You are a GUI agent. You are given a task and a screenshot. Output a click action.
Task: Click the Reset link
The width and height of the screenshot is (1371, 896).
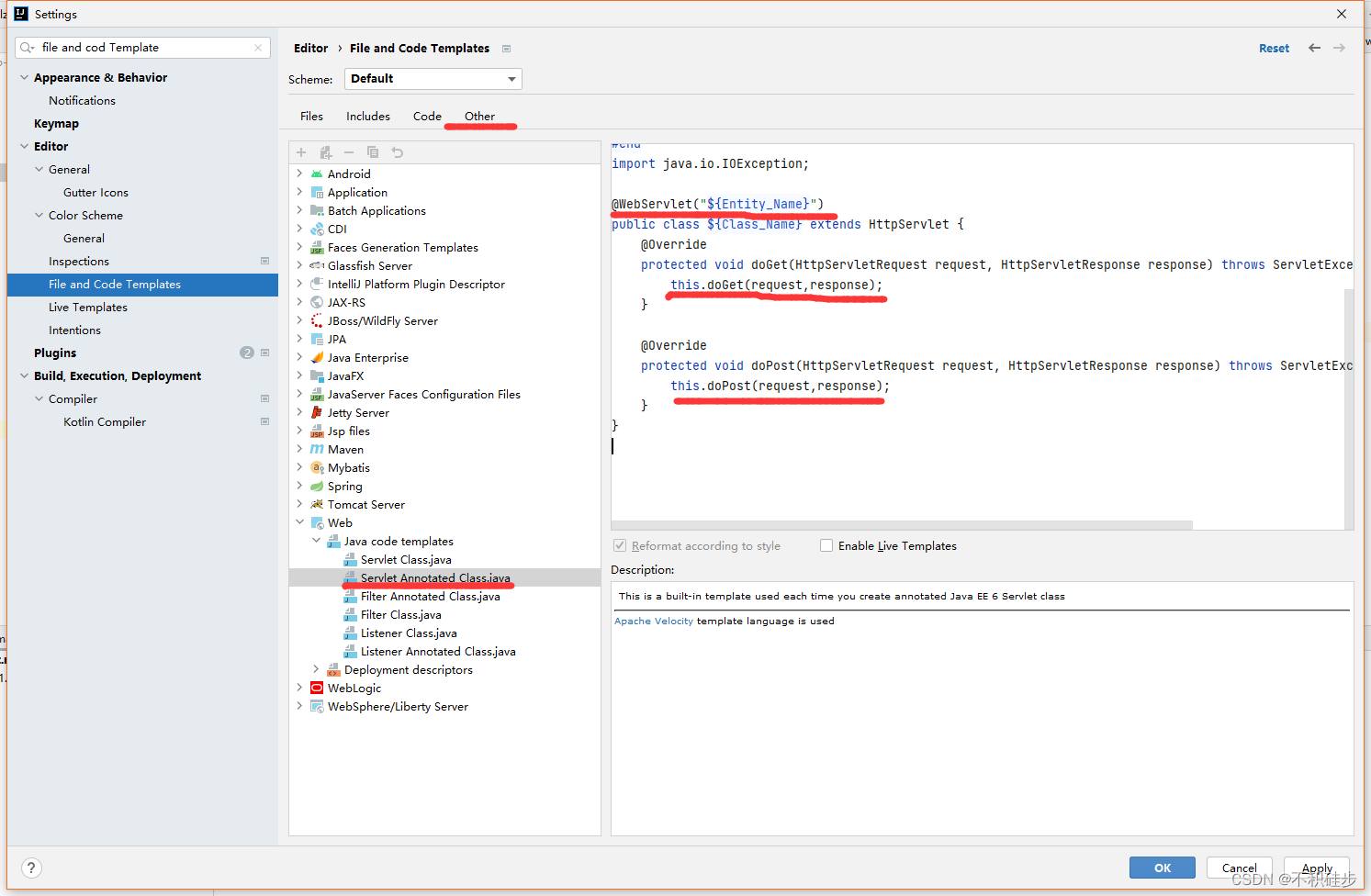[x=1274, y=49]
